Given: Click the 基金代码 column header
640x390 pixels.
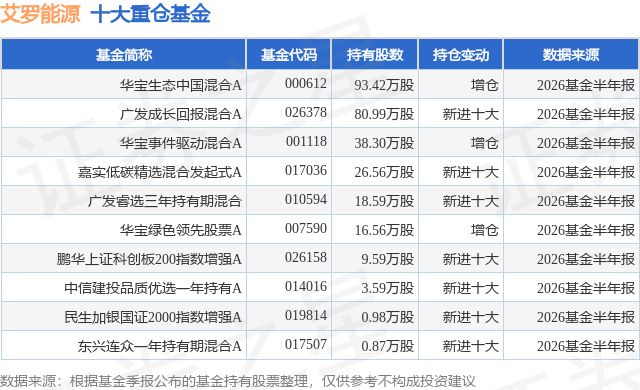Looking at the screenshot, I should (289, 55).
